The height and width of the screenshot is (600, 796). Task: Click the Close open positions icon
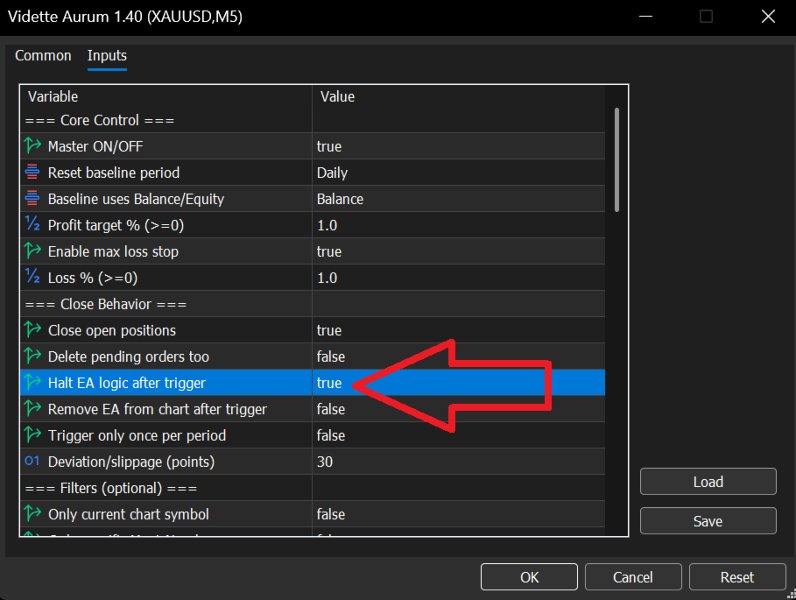click(x=32, y=330)
